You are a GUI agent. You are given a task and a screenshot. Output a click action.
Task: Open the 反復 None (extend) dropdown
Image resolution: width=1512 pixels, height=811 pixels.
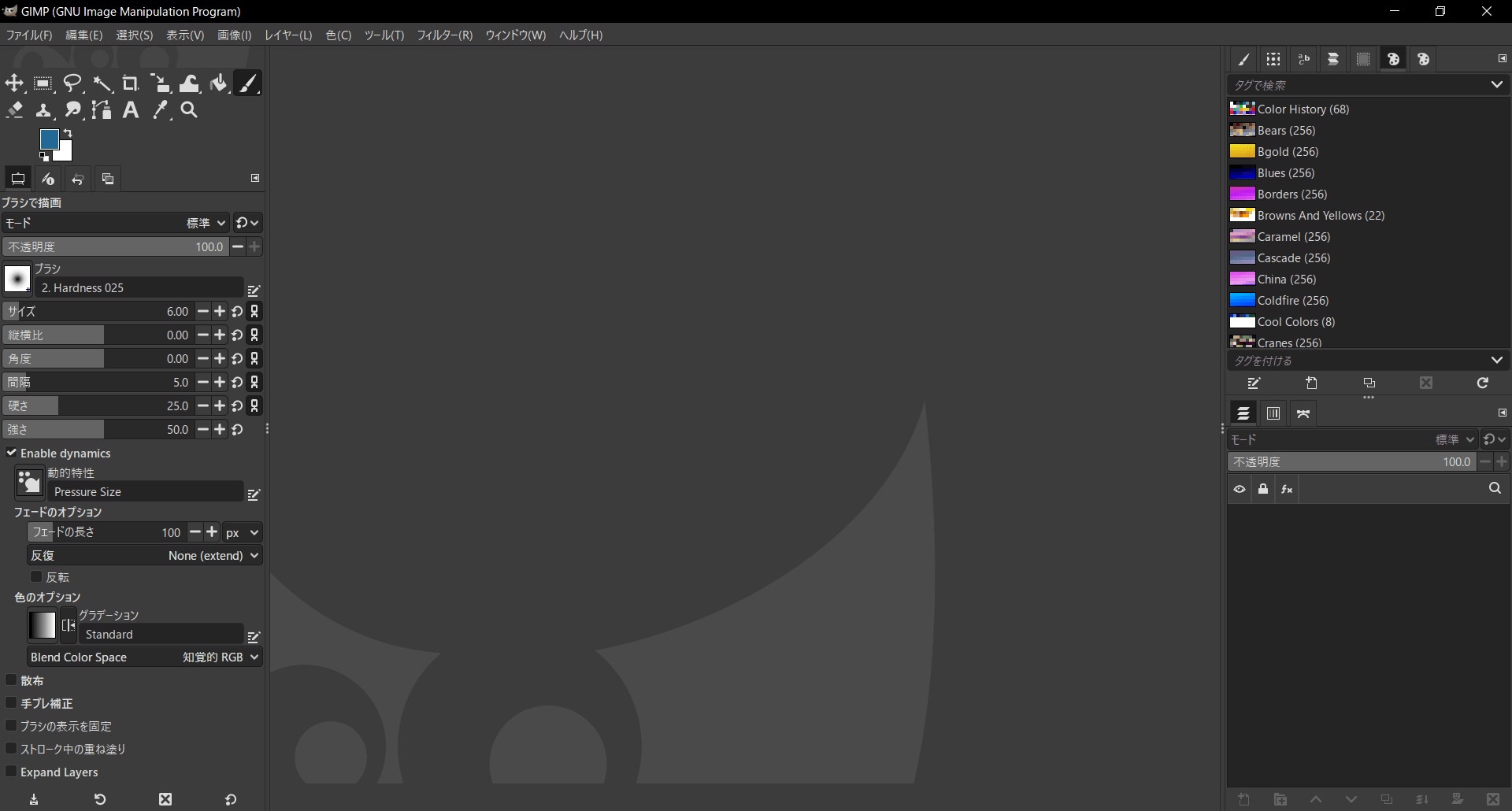[145, 556]
